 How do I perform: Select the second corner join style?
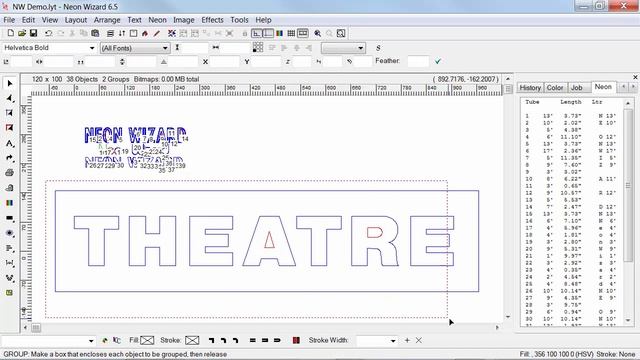click(x=224, y=340)
